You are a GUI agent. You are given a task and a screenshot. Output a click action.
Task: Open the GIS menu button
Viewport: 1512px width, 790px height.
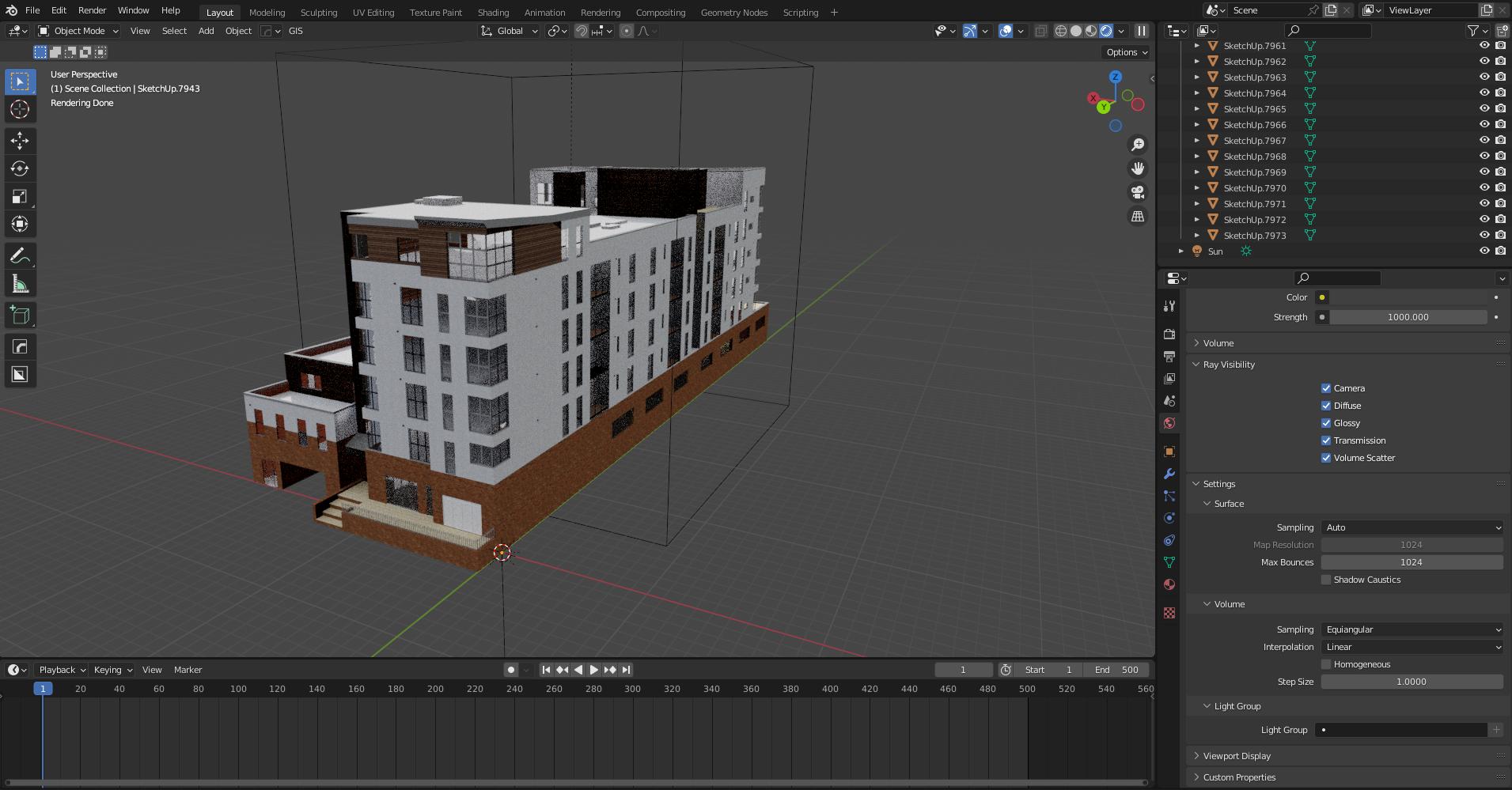295,31
